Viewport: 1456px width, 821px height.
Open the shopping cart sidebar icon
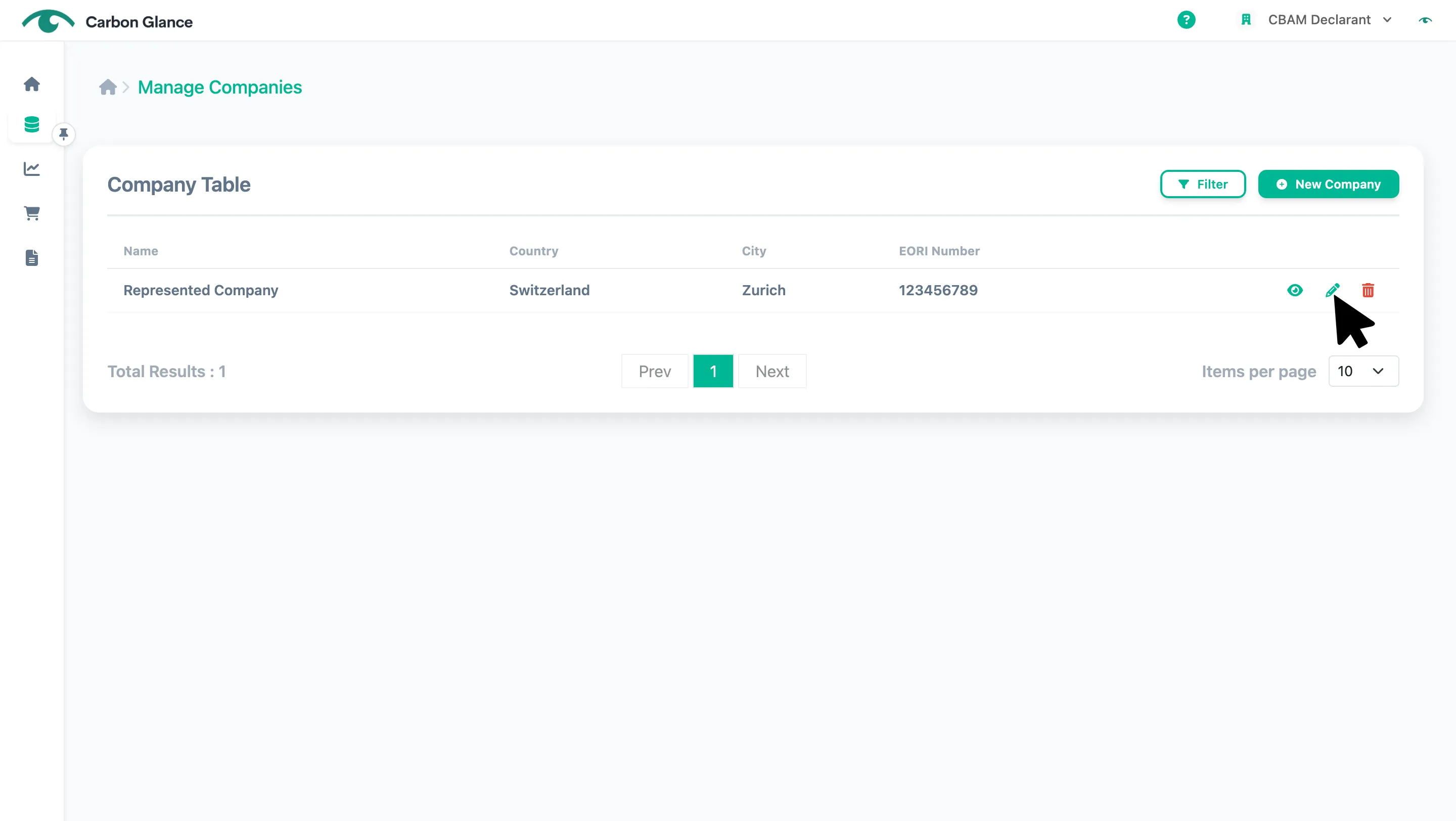[32, 213]
